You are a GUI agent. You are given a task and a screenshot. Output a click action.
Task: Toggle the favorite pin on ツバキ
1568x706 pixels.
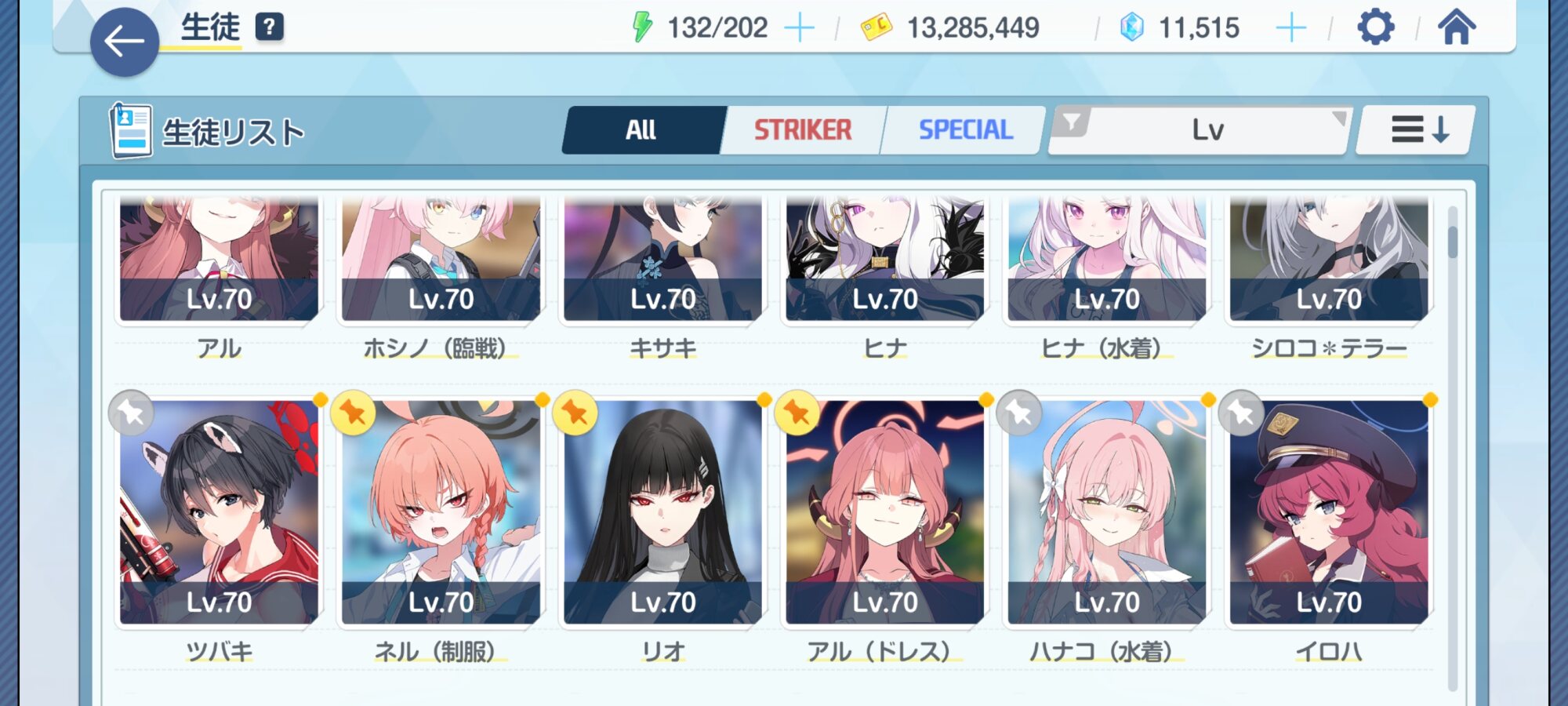[131, 413]
